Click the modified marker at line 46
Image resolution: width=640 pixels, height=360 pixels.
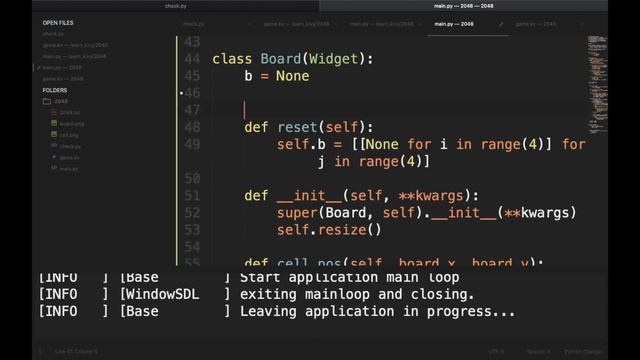[x=181, y=93]
